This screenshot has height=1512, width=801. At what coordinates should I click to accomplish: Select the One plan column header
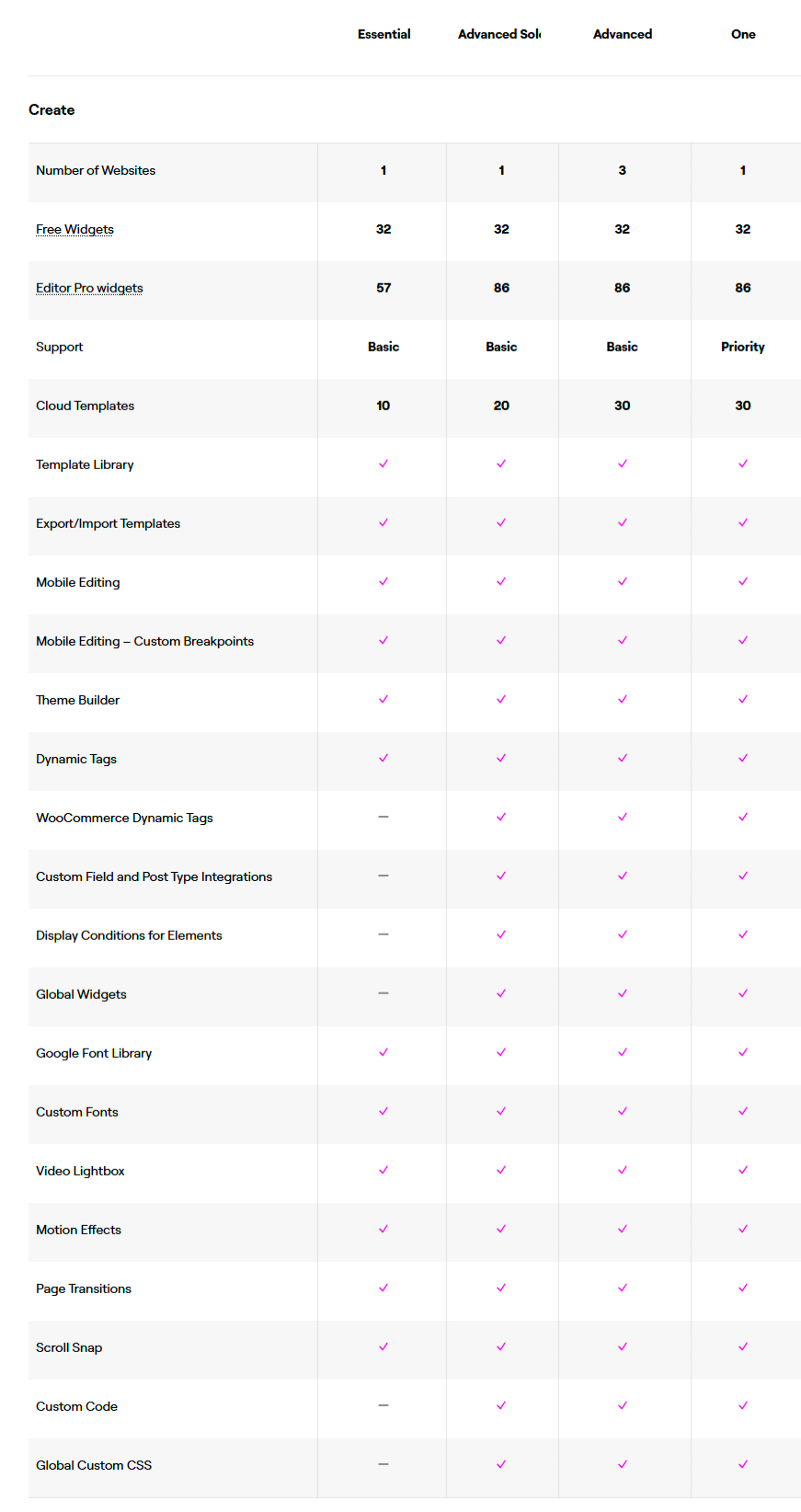pos(743,35)
